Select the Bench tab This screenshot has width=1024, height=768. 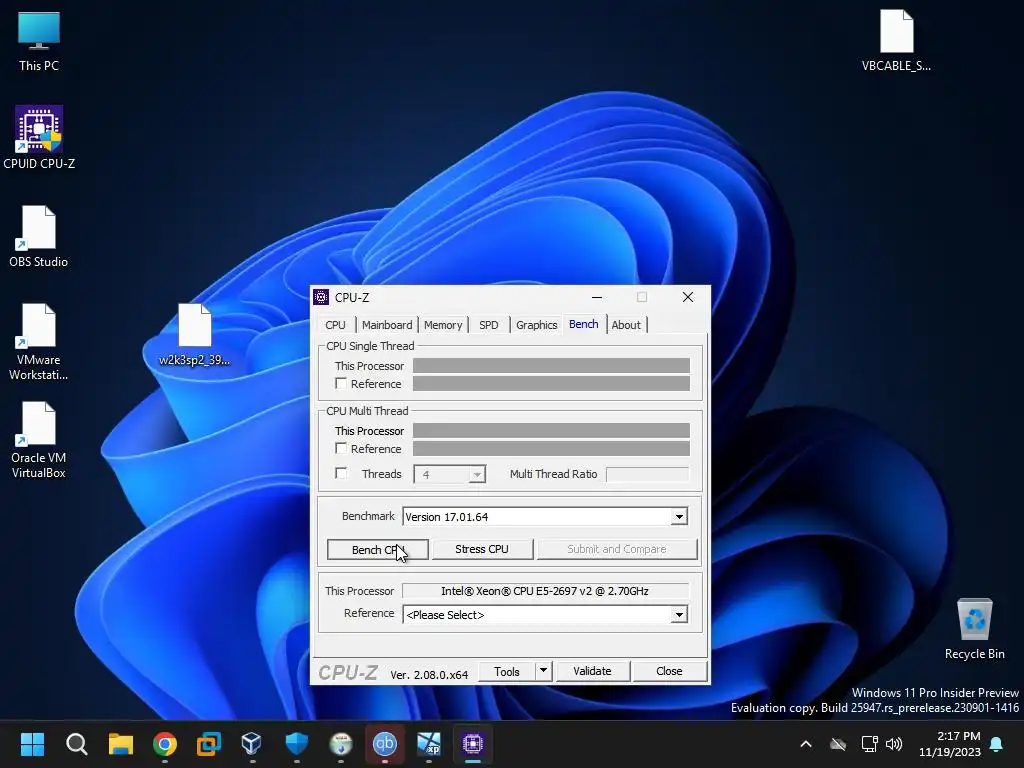[583, 324]
